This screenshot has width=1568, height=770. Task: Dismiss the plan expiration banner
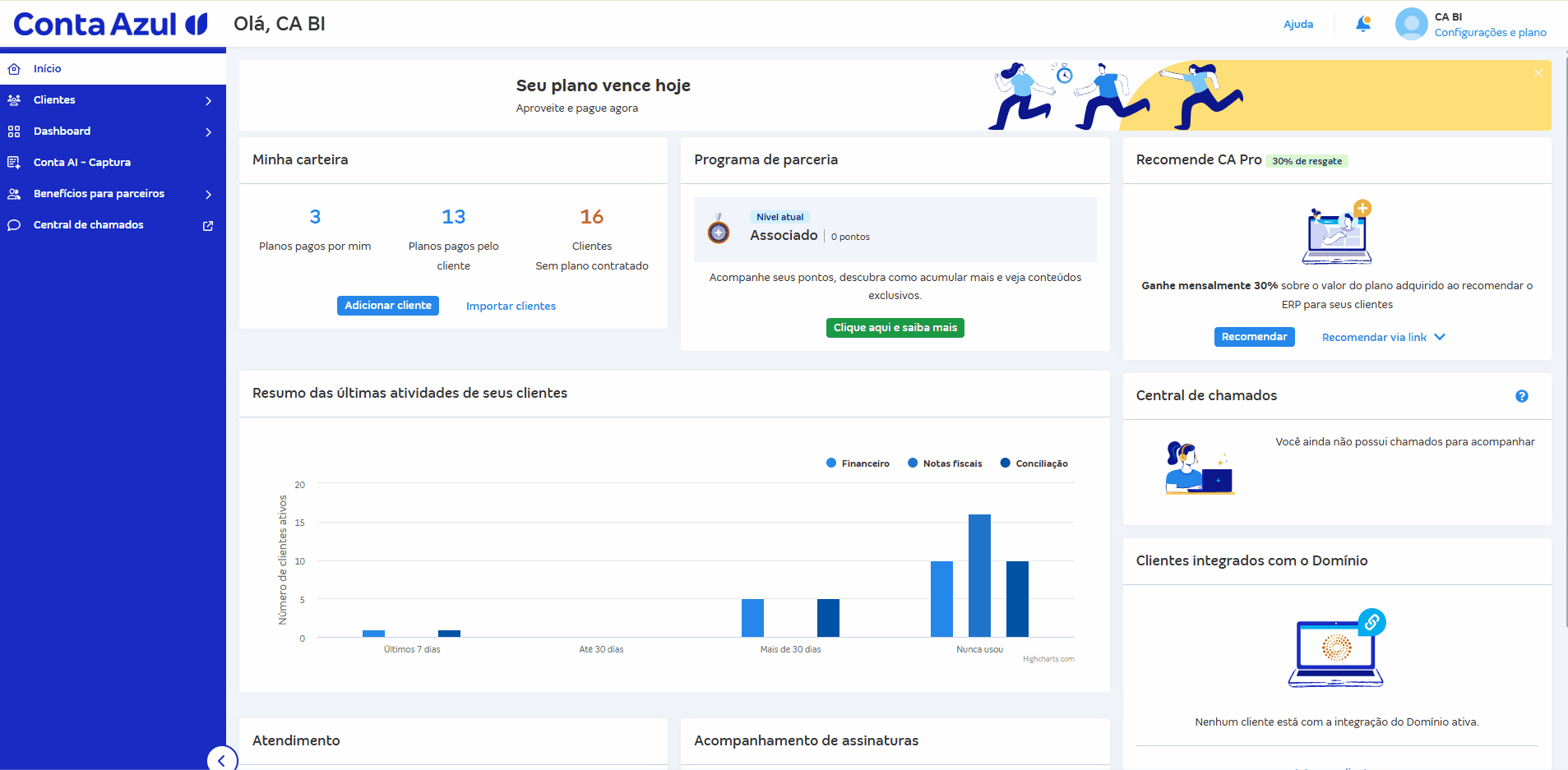(x=1537, y=72)
